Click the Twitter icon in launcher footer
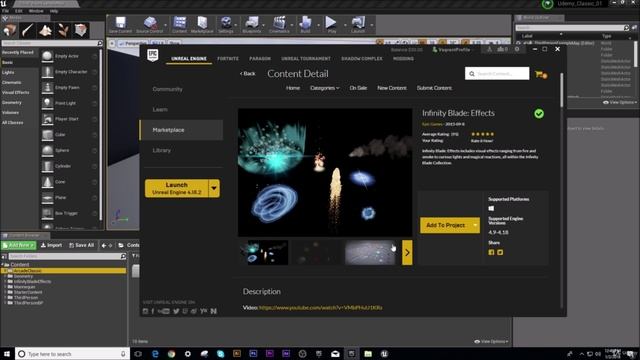640x360 pixels. (x=176, y=311)
